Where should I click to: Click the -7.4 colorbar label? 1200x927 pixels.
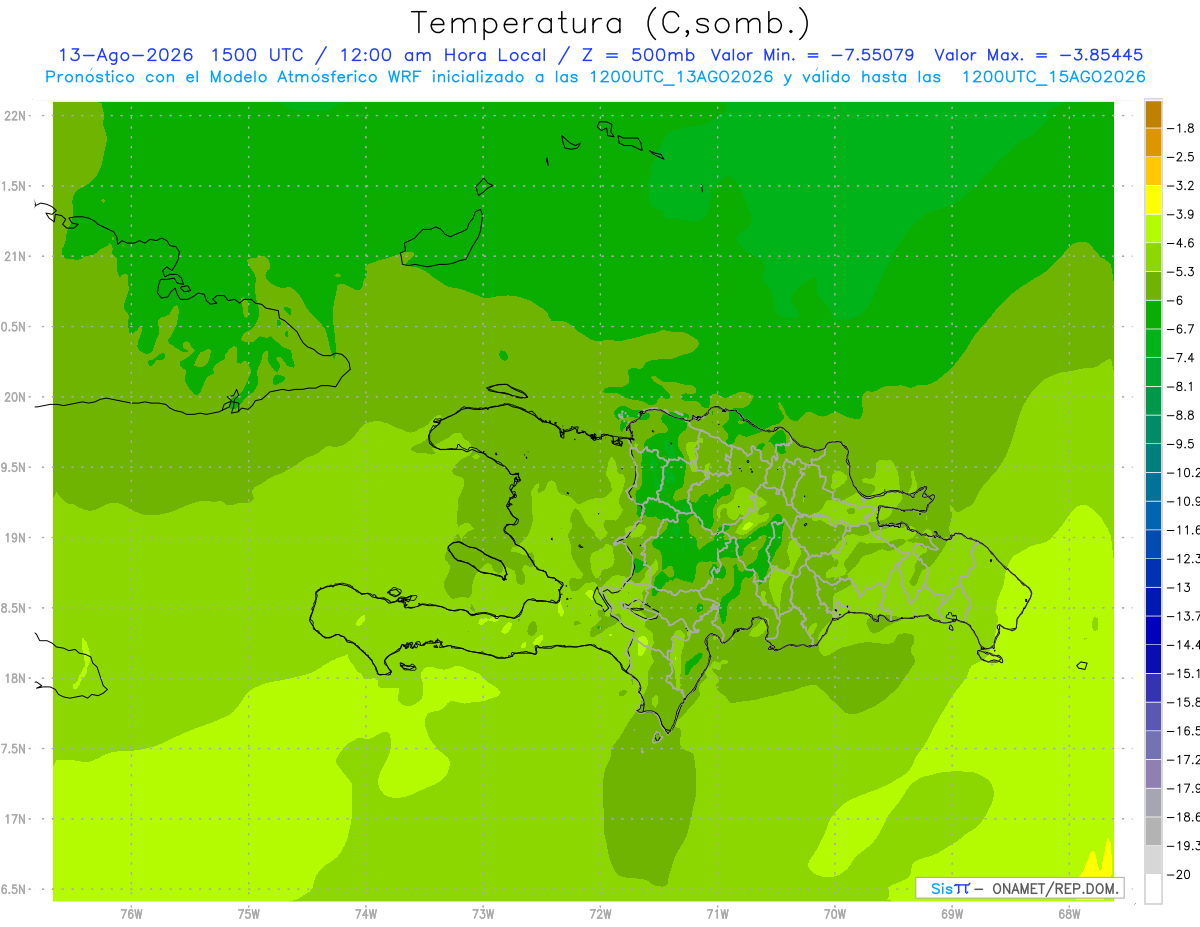[1182, 357]
